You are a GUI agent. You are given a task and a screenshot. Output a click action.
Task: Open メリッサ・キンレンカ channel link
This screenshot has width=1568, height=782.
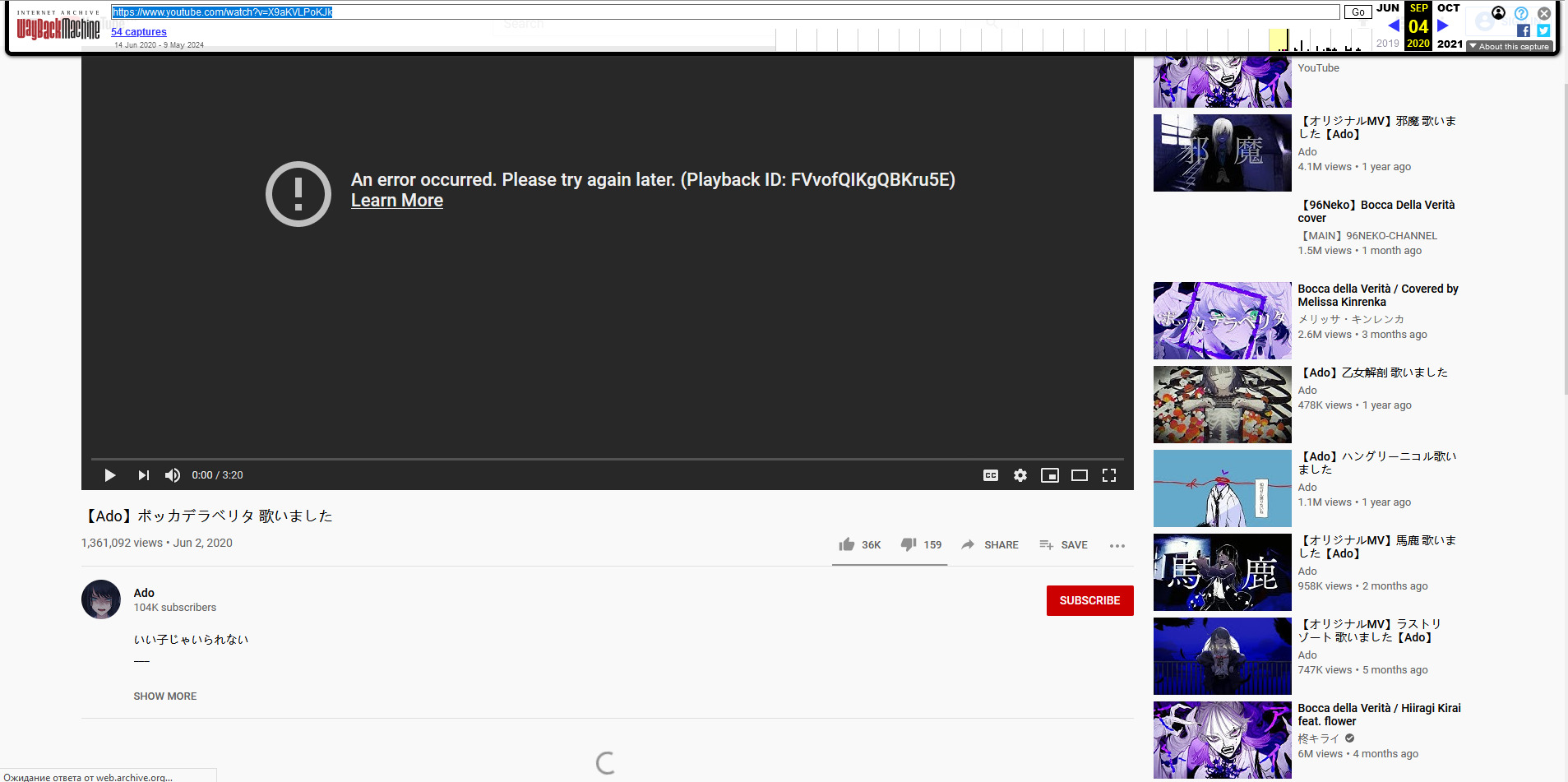pos(1351,320)
